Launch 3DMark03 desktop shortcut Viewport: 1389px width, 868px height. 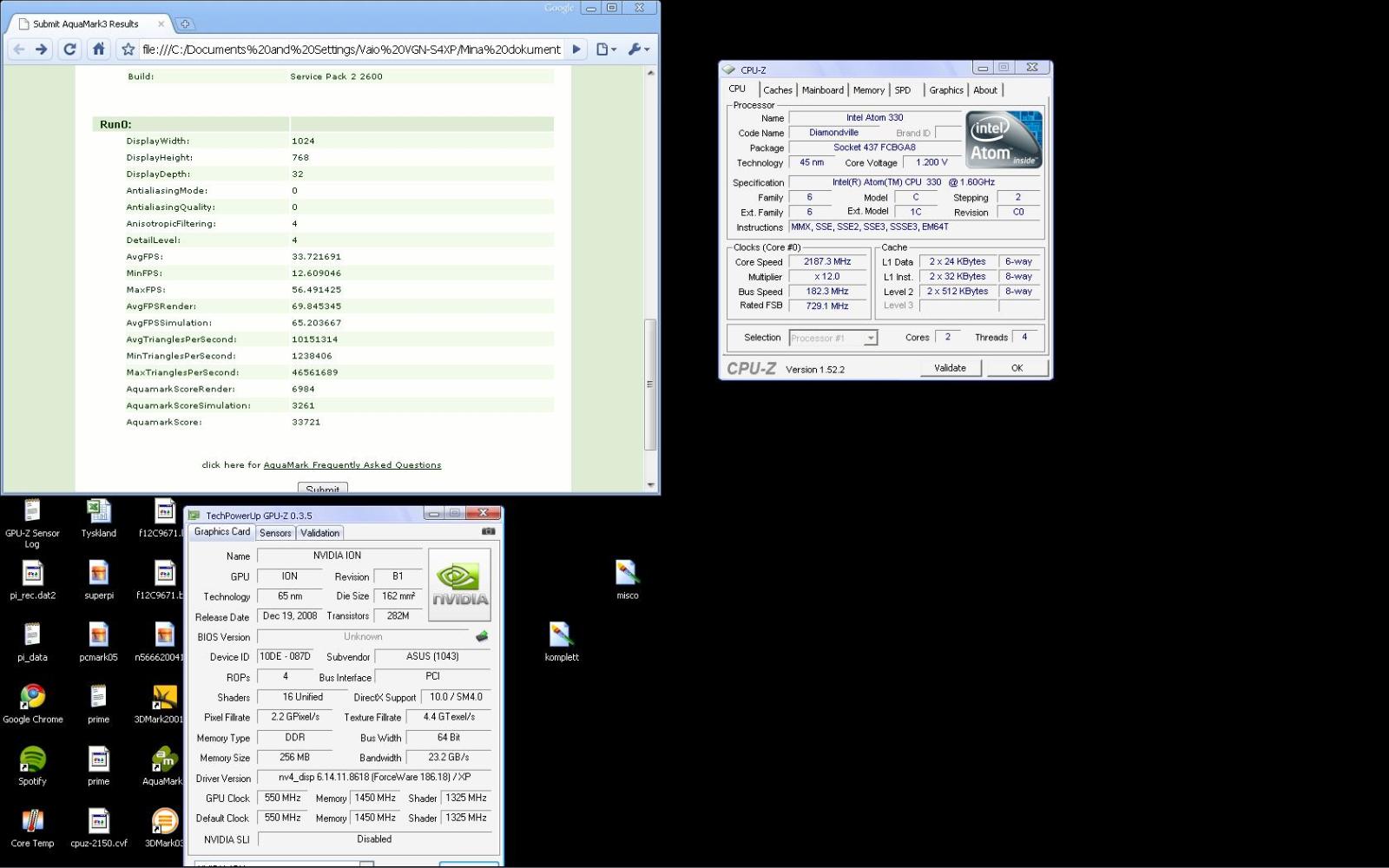click(x=163, y=828)
